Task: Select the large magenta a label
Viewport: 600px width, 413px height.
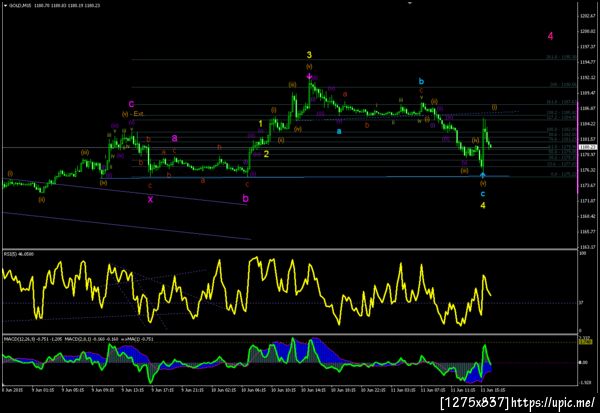Action: 174,138
